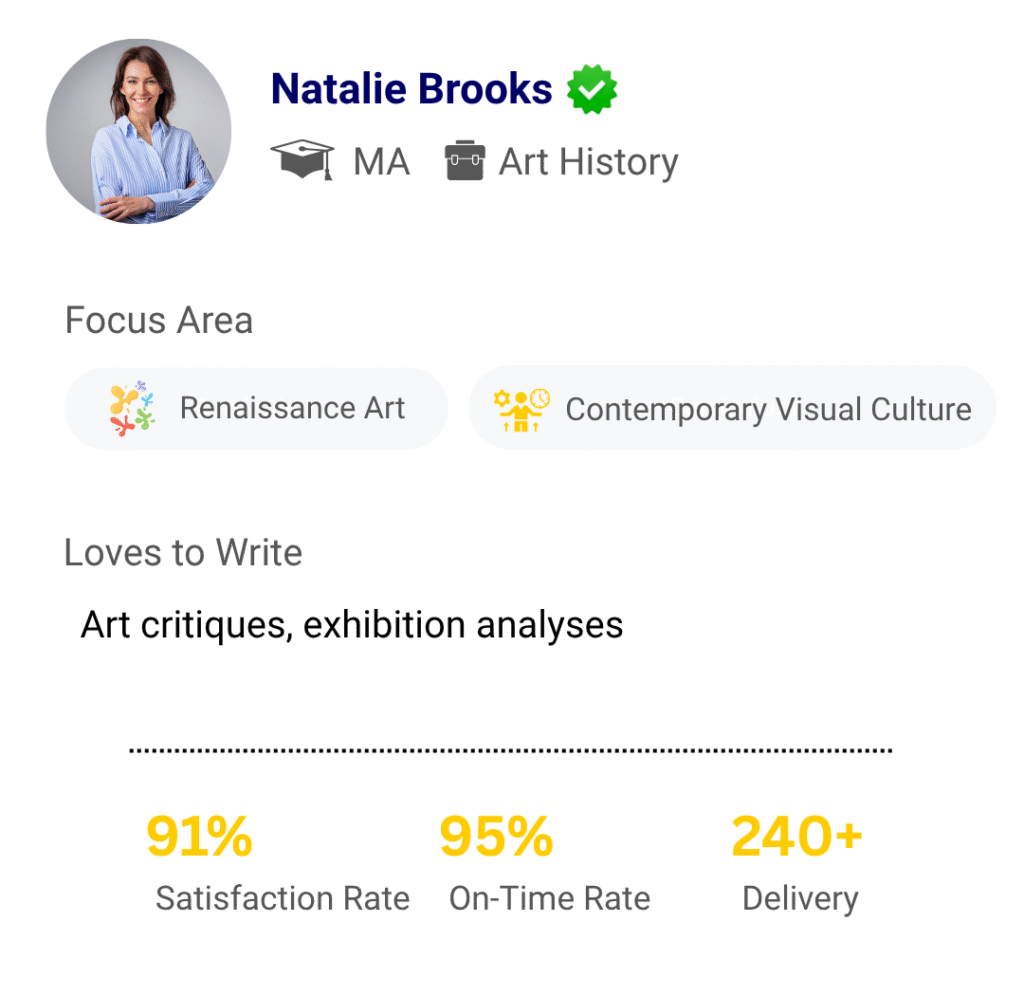Viewport: 1024px width, 996px height.
Task: Click the Natalie Brooks name link
Action: pyautogui.click(x=411, y=89)
